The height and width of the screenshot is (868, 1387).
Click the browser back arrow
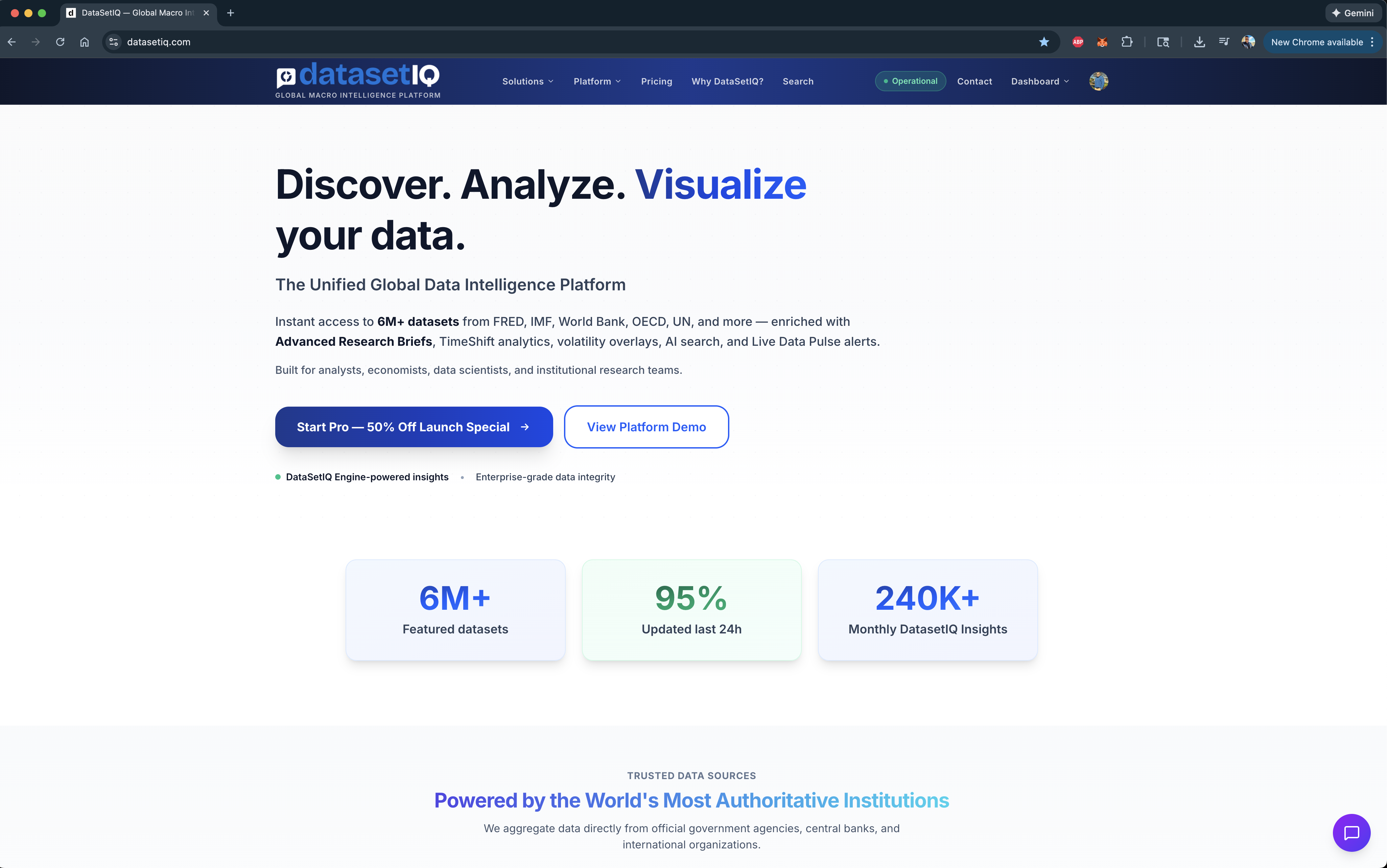click(x=12, y=41)
